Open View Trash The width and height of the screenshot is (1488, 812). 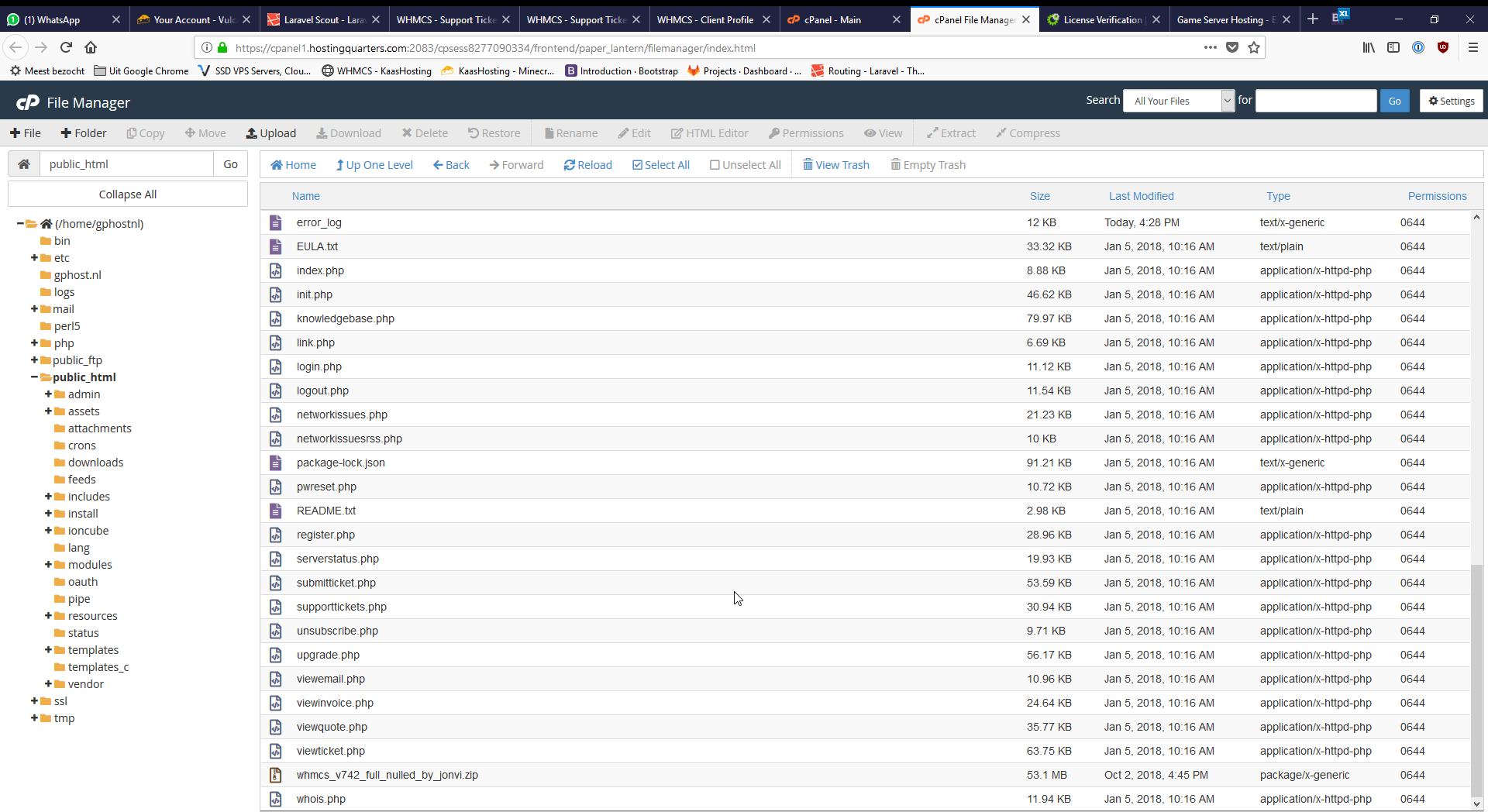click(x=835, y=165)
